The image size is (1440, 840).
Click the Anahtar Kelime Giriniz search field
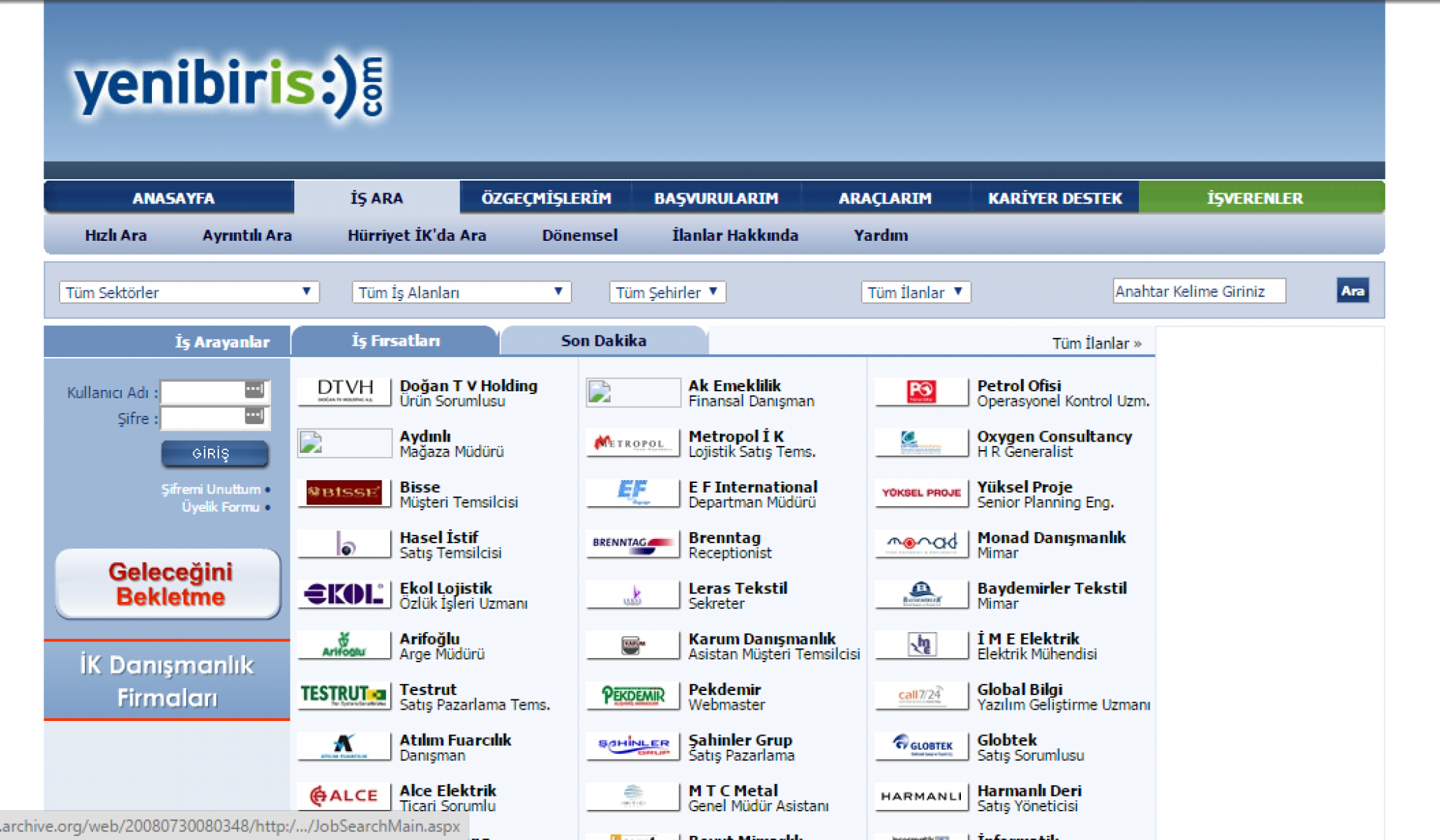pos(1198,291)
